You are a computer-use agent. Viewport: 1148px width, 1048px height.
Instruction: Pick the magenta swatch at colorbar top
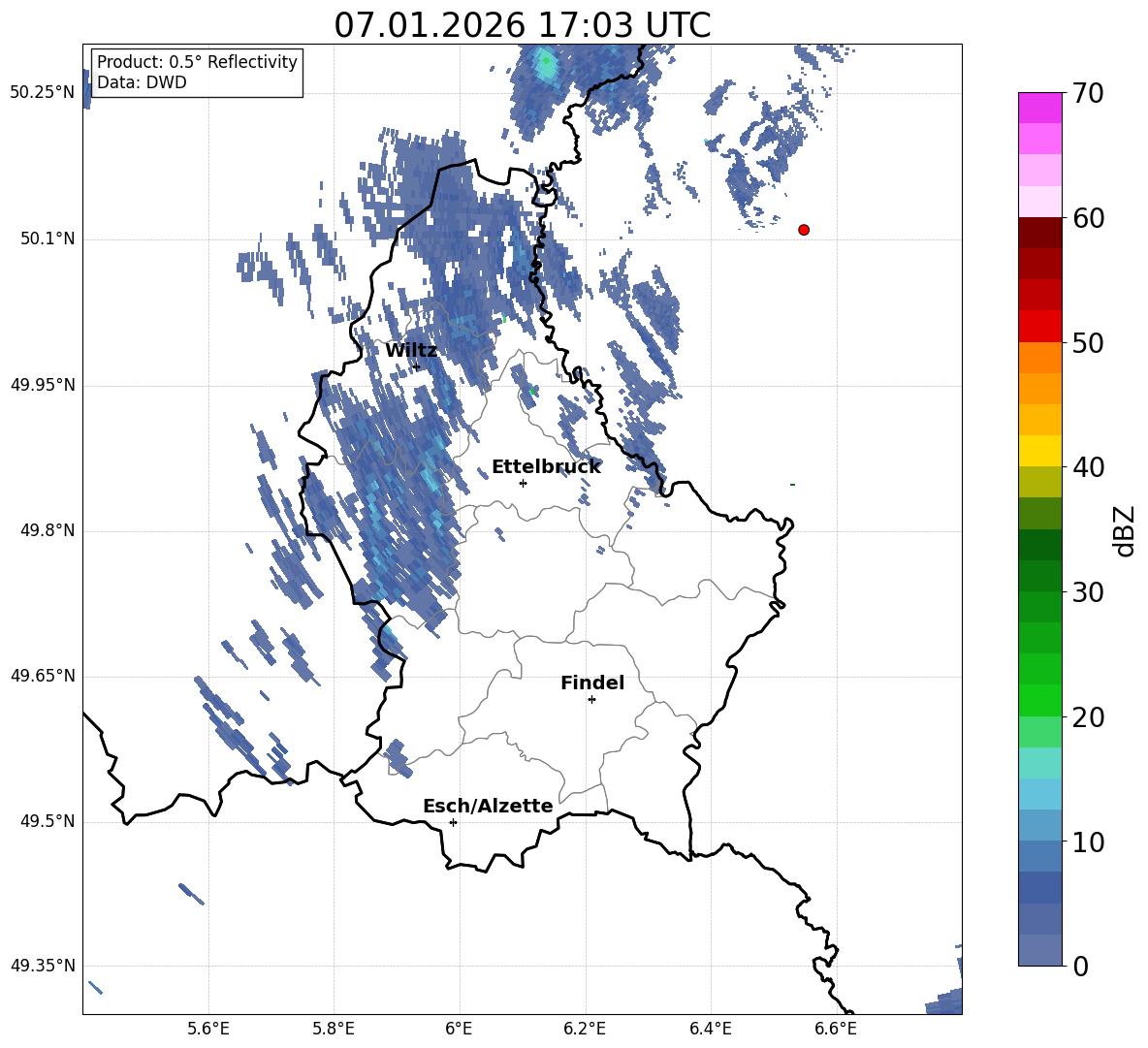pos(1040,109)
